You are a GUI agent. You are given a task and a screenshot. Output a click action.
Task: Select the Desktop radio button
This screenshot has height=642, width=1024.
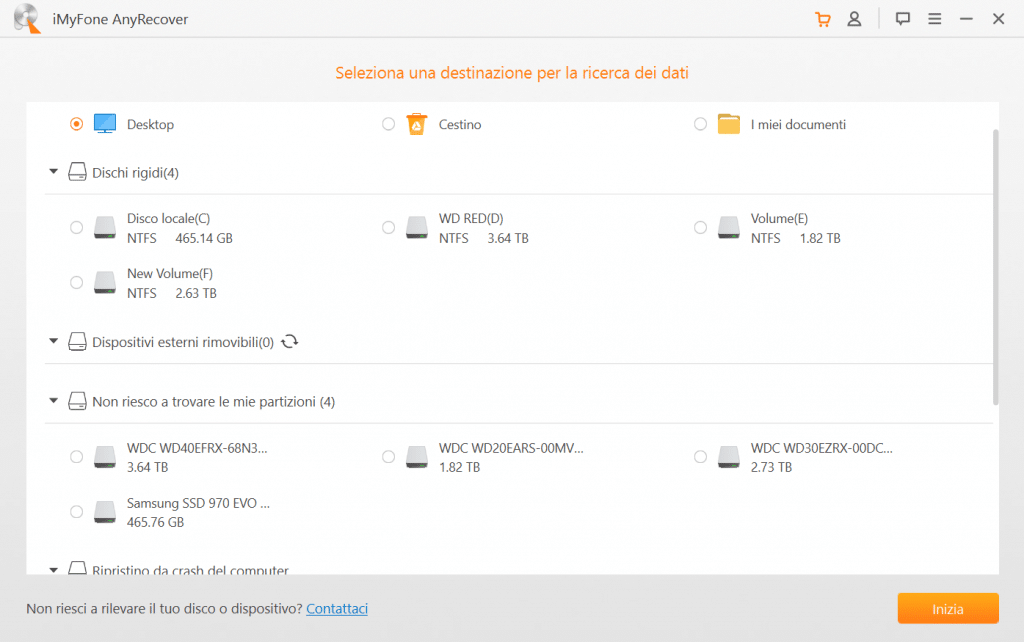(76, 123)
